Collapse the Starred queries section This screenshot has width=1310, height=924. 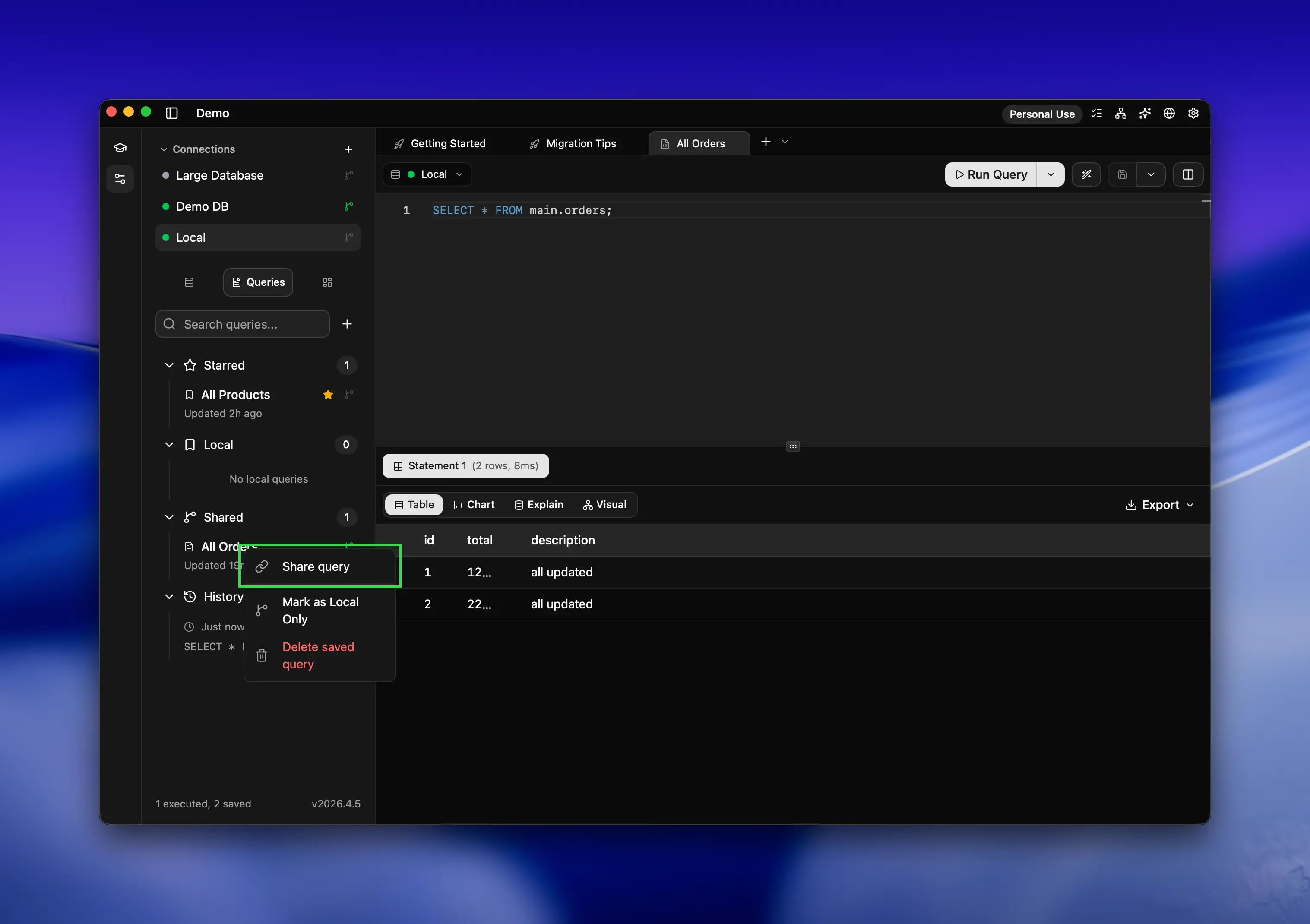click(x=169, y=365)
